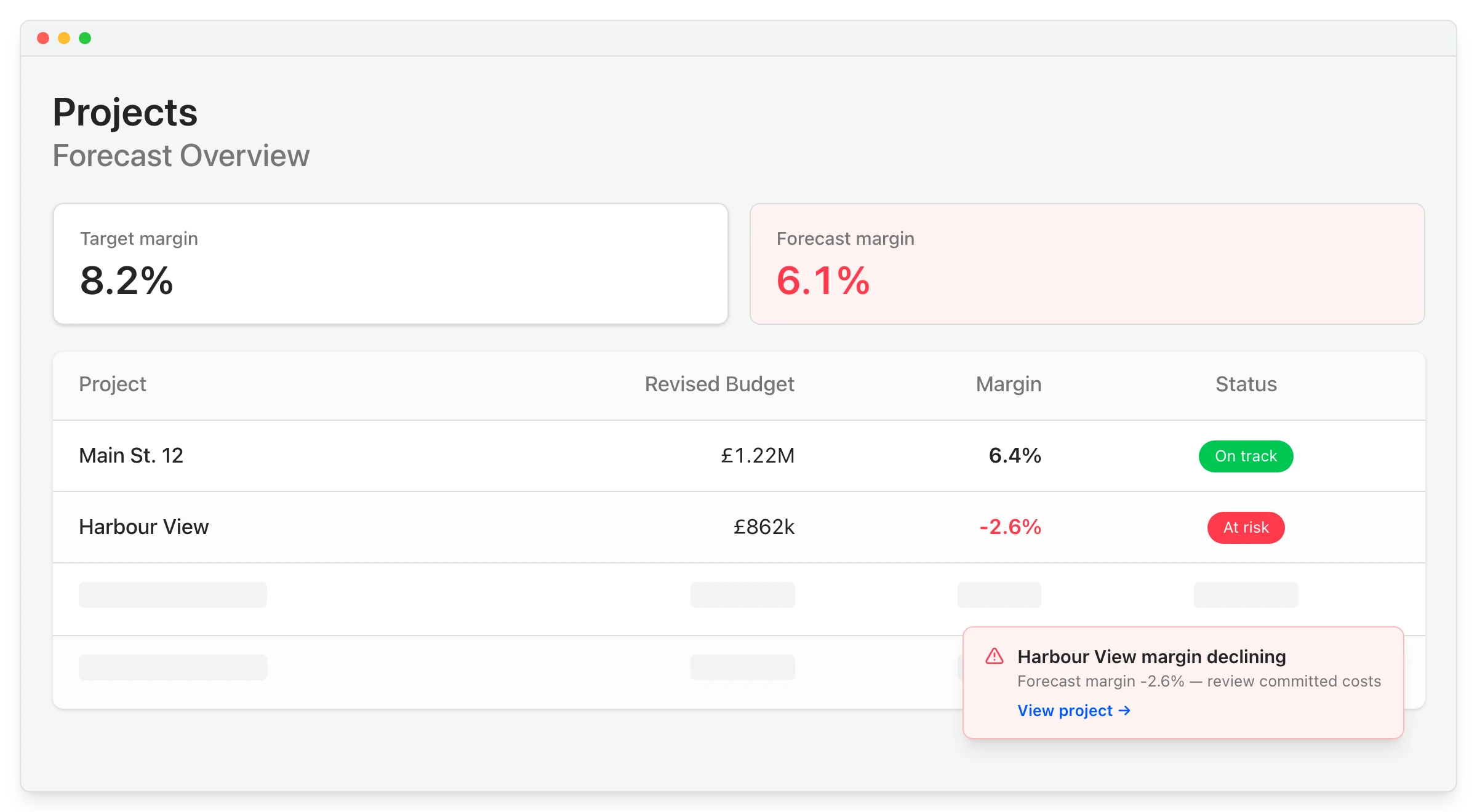
Task: Click the £1.22M revised budget value
Action: coord(758,456)
